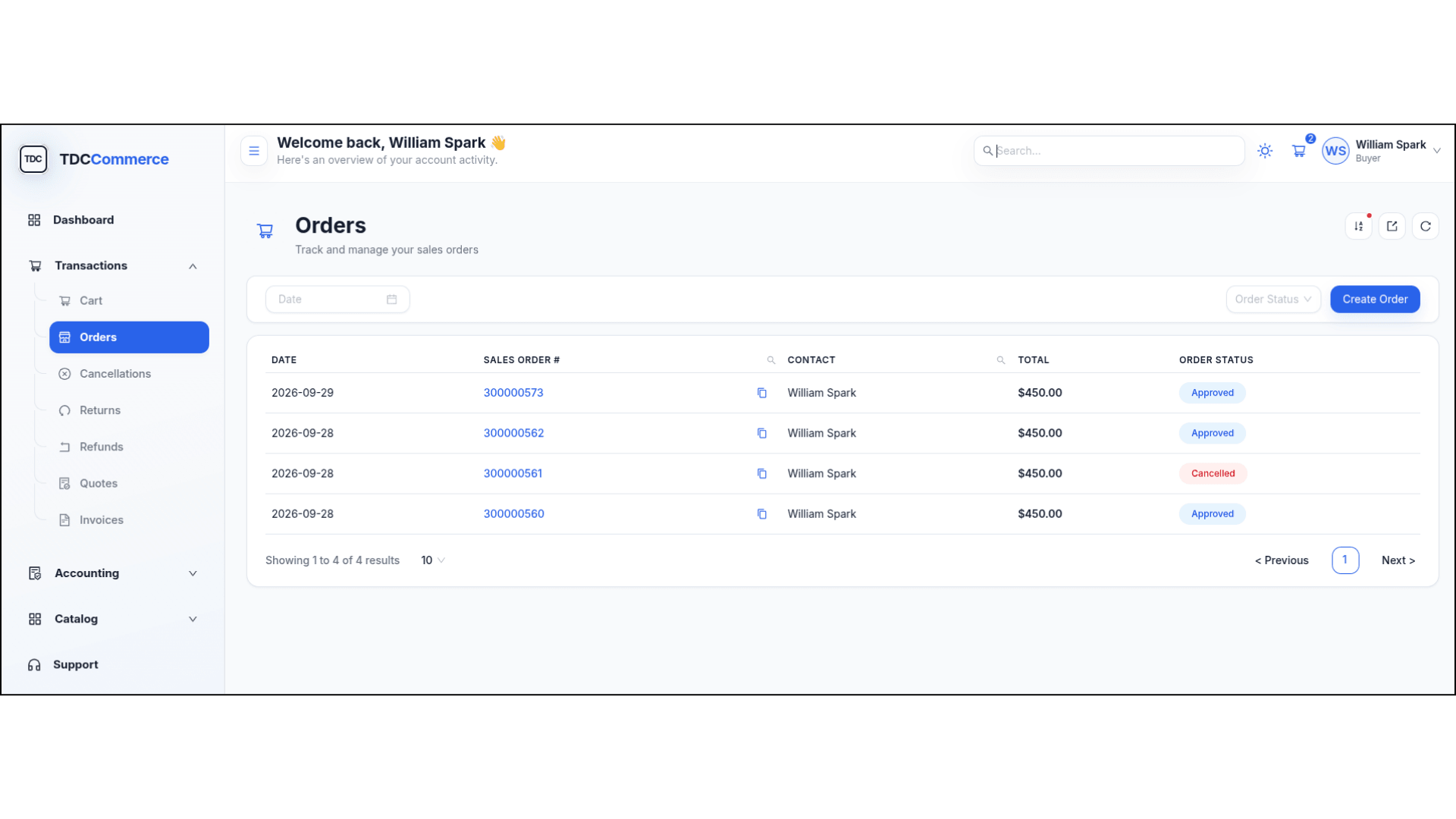Collapse the Transactions section
This screenshot has height=819, width=1456.
193,266
